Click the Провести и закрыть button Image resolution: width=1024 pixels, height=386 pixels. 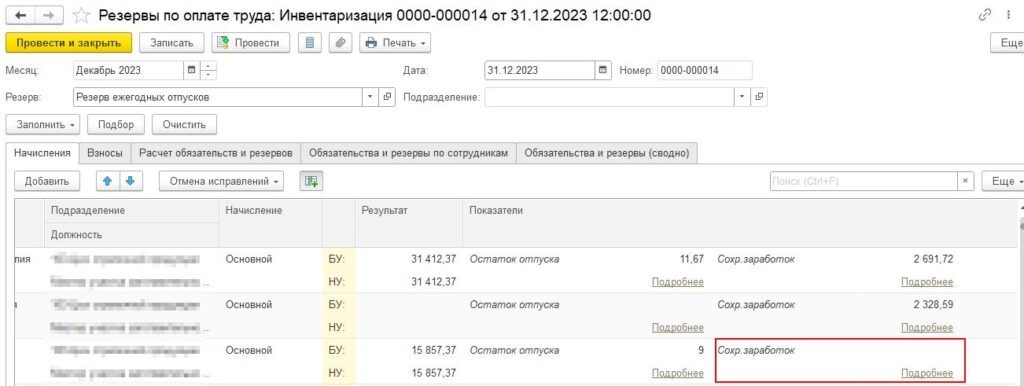click(x=69, y=43)
